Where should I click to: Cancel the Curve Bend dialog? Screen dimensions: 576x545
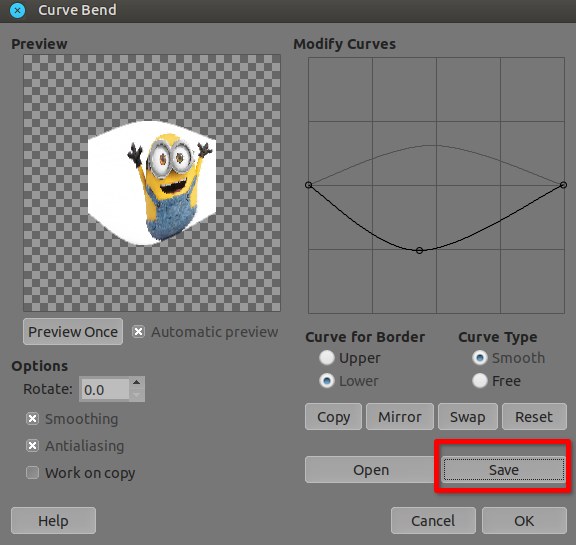pyautogui.click(x=433, y=521)
